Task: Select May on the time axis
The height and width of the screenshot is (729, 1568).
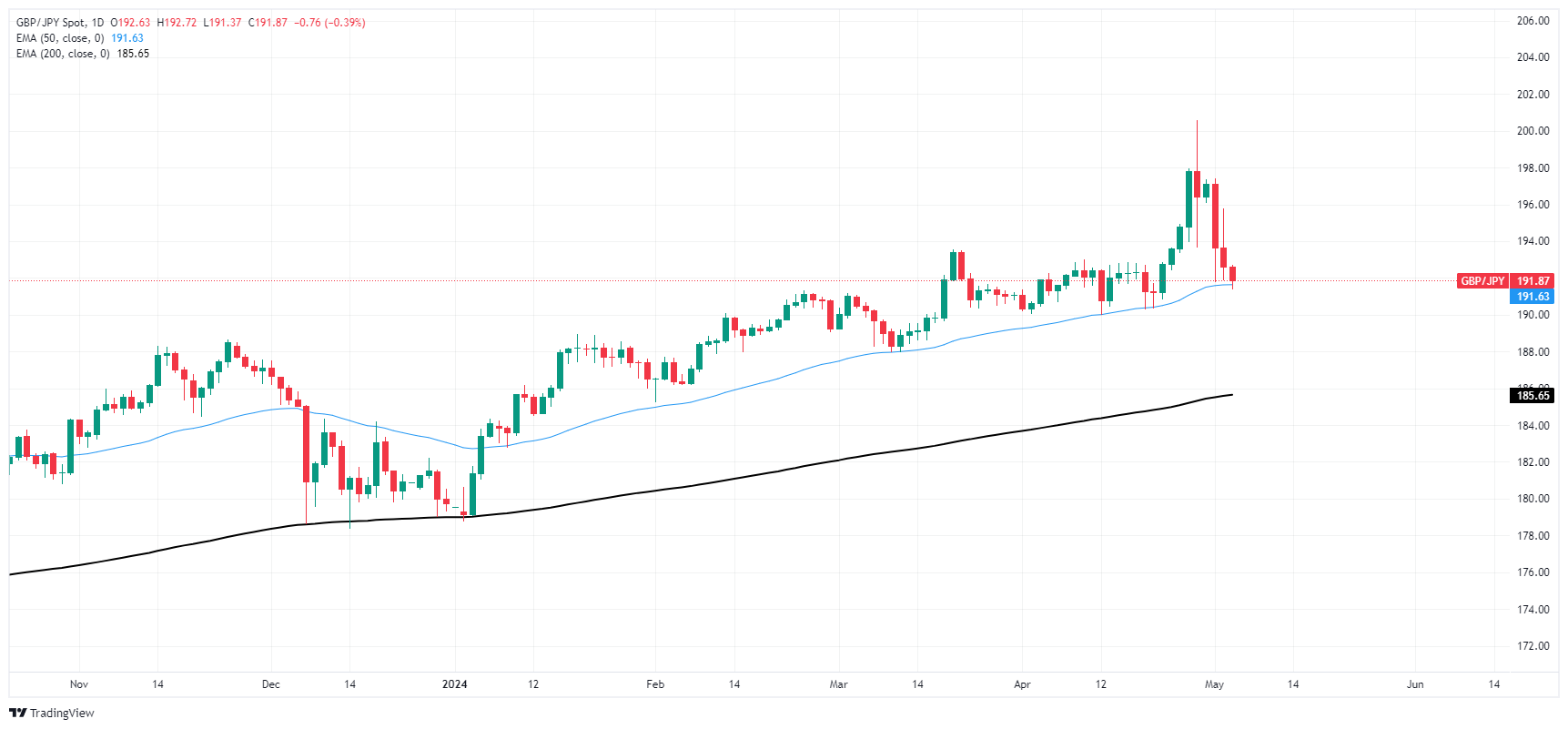Action: tap(1214, 684)
